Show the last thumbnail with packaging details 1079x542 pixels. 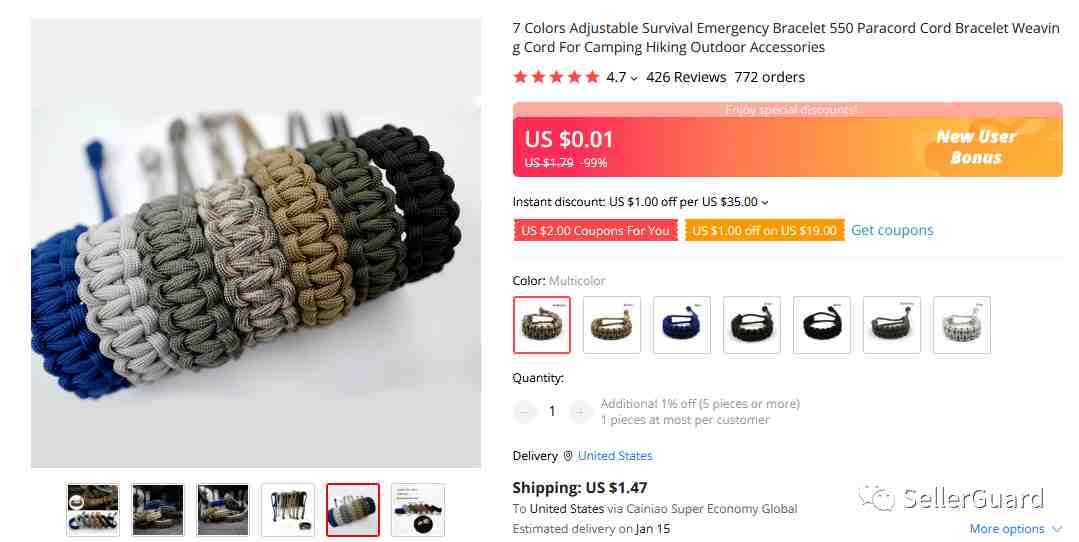point(418,510)
